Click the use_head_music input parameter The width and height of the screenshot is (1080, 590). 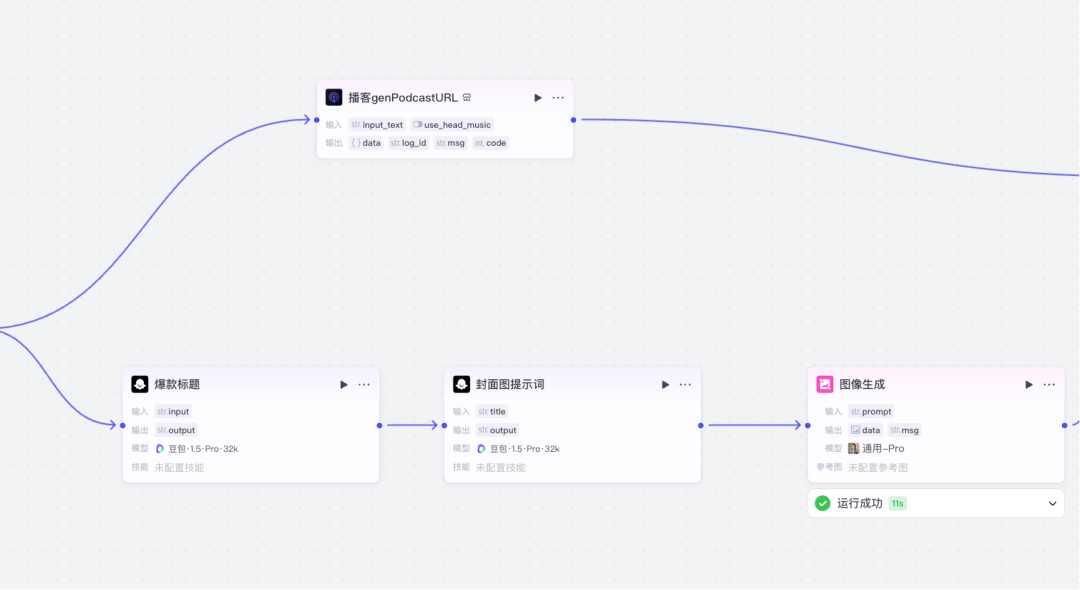(452, 125)
